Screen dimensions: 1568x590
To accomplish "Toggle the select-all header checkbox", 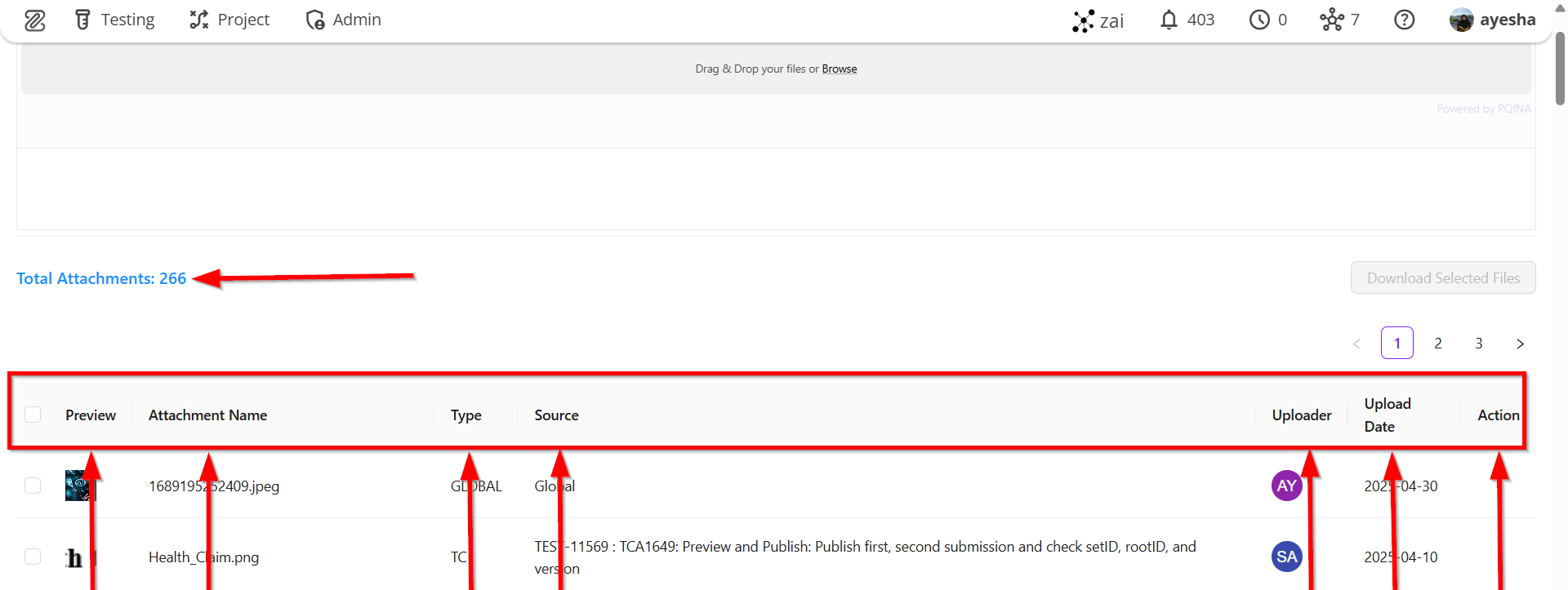I will coord(33,415).
